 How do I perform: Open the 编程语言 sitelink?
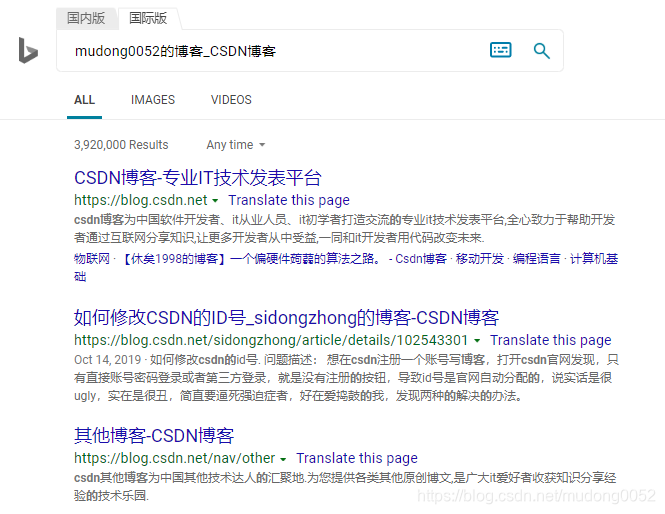click(536, 259)
